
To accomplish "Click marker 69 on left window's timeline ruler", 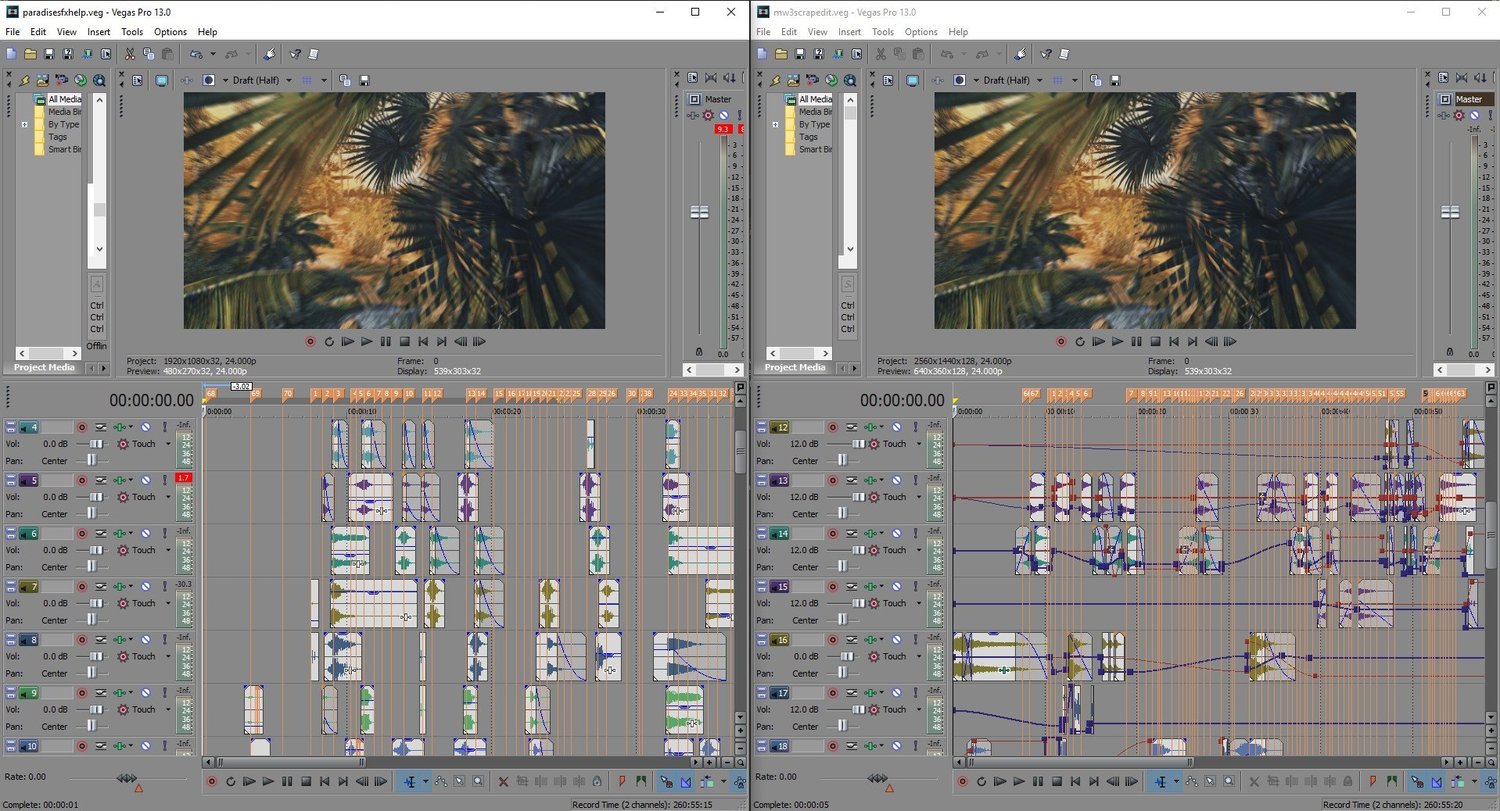I will (x=255, y=394).
